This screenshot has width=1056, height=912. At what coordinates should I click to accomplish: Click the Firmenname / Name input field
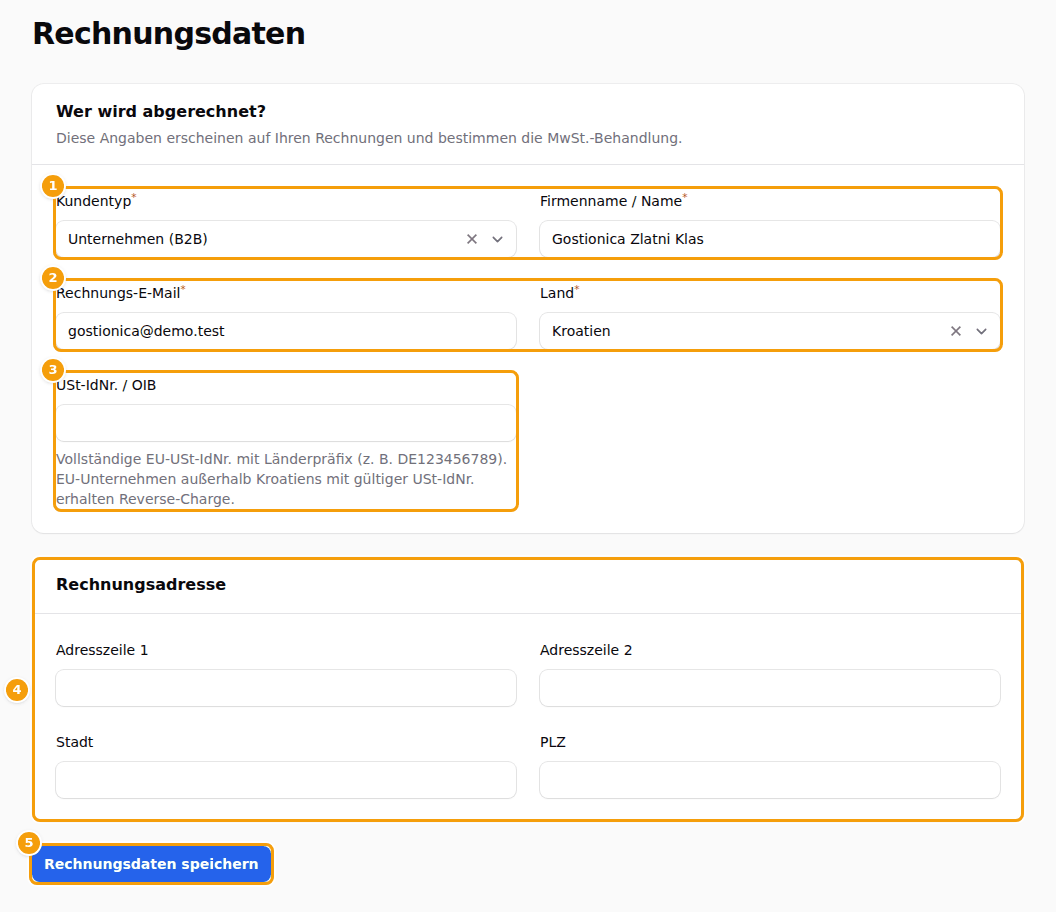tap(770, 239)
